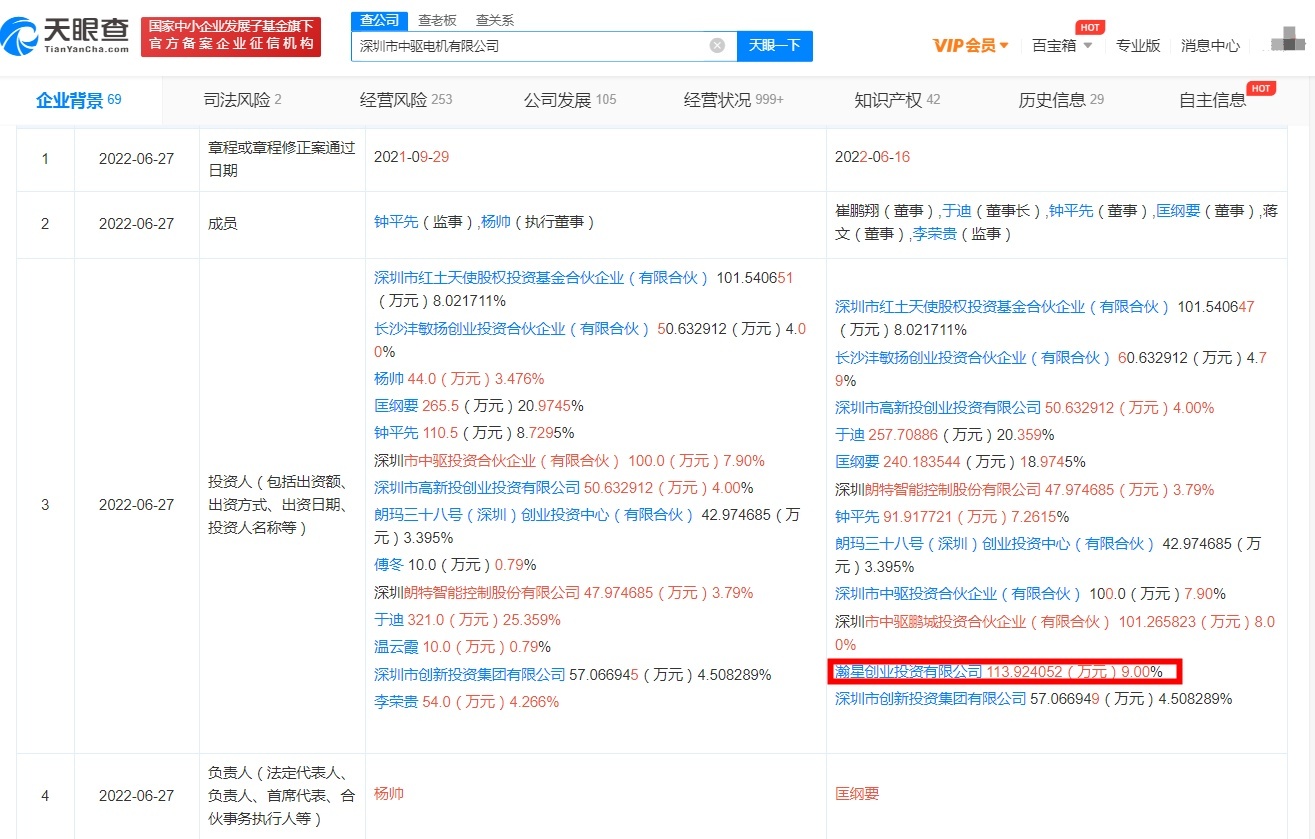The width and height of the screenshot is (1315, 839).
Task: Open the 司法风险 tab
Action: click(x=242, y=100)
